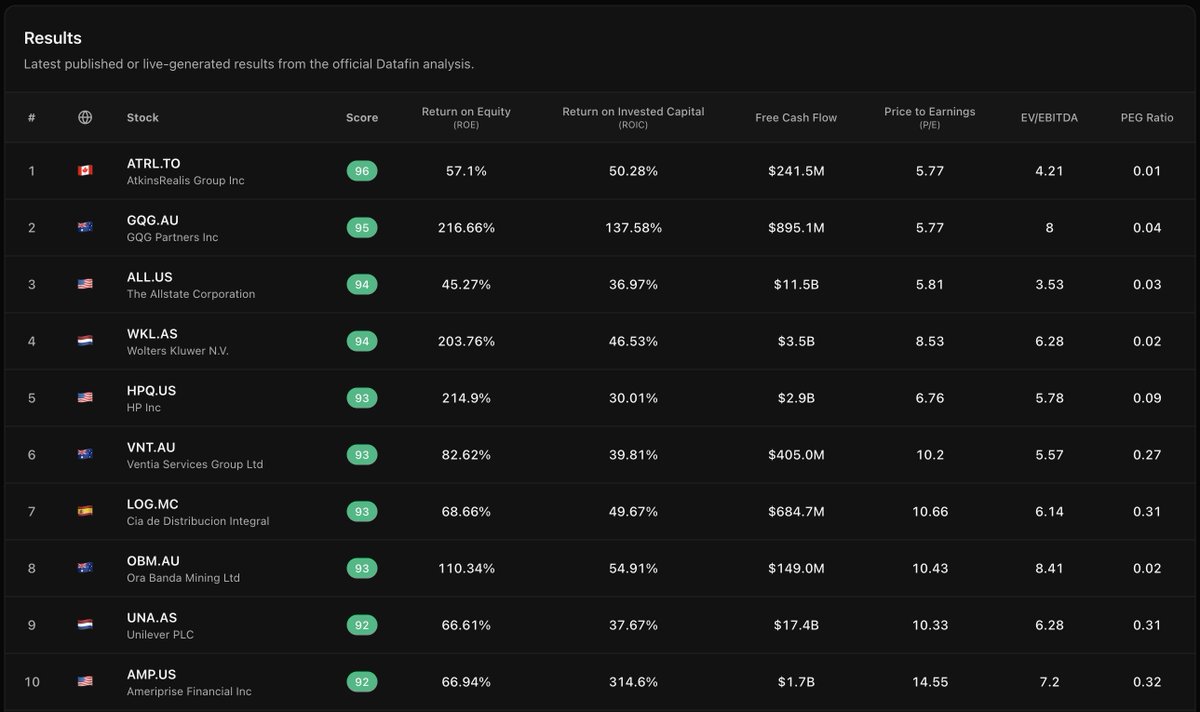
Task: Click the 8.41 EV/EBITDA value
Action: [x=1049, y=568]
